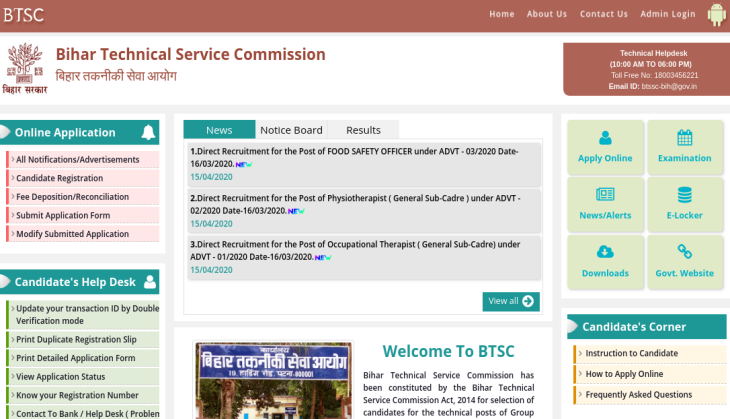Go to Home in the top navigation
The height and width of the screenshot is (419, 730).
(501, 14)
